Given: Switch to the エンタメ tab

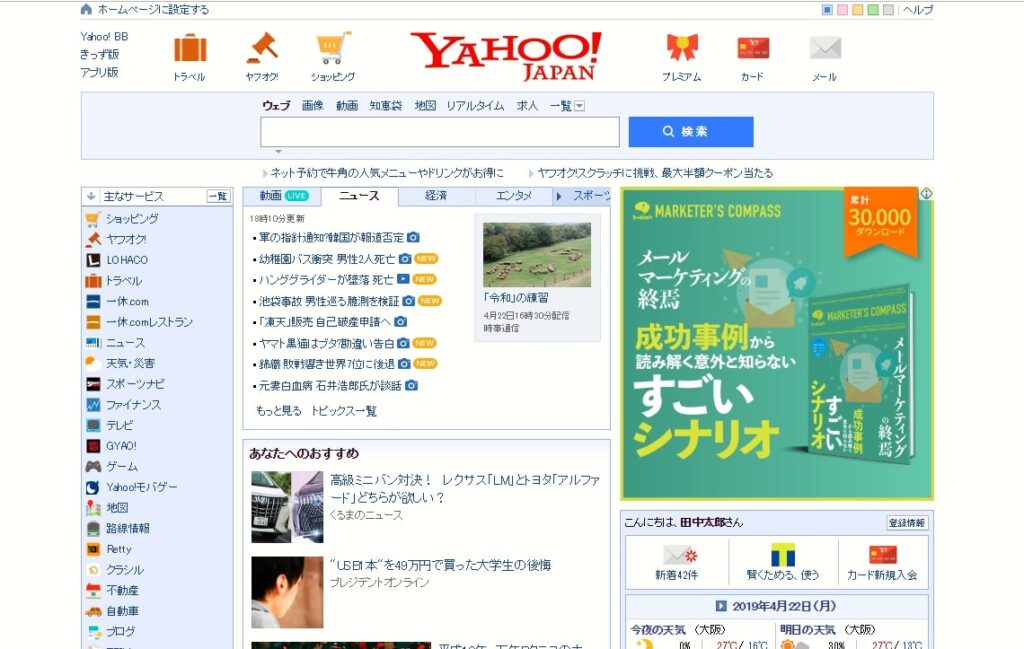Looking at the screenshot, I should (514, 196).
